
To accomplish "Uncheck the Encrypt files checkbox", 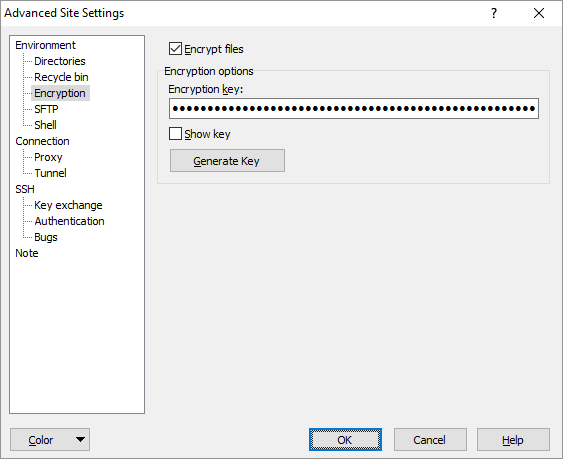I will click(175, 48).
